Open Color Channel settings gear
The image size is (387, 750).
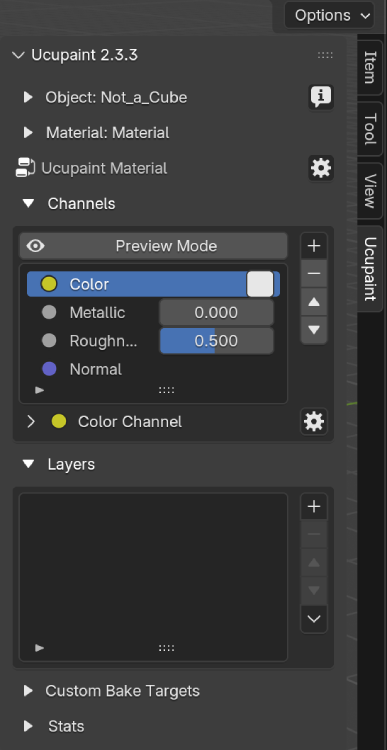coord(314,422)
